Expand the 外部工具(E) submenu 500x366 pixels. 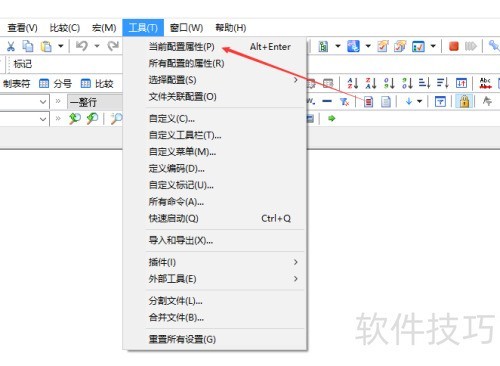point(215,279)
